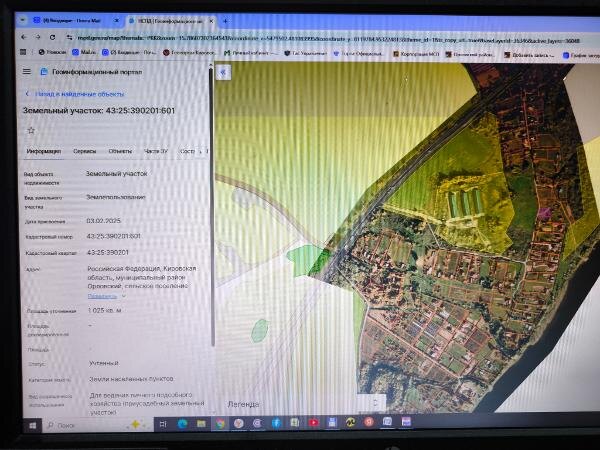Open the purple taskbar icon at far right
600x450 pixels.
coord(406,421)
